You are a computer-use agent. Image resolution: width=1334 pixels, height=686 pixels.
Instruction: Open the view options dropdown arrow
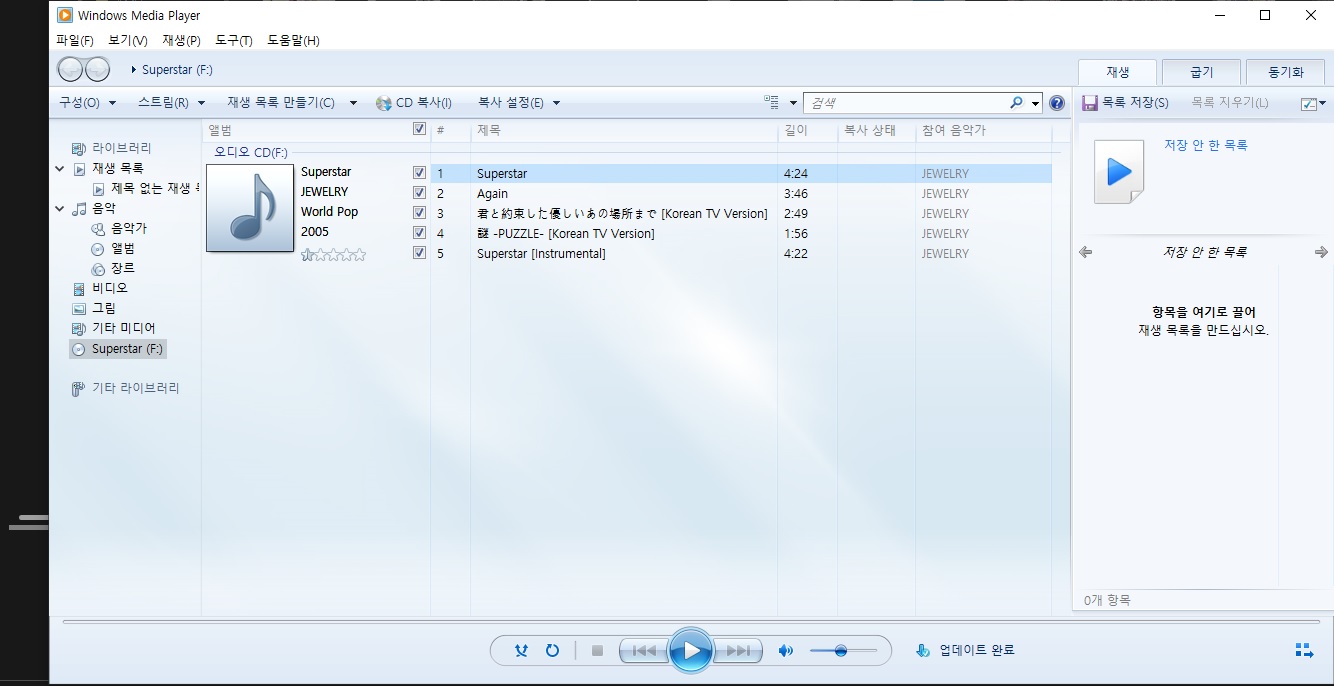click(793, 103)
